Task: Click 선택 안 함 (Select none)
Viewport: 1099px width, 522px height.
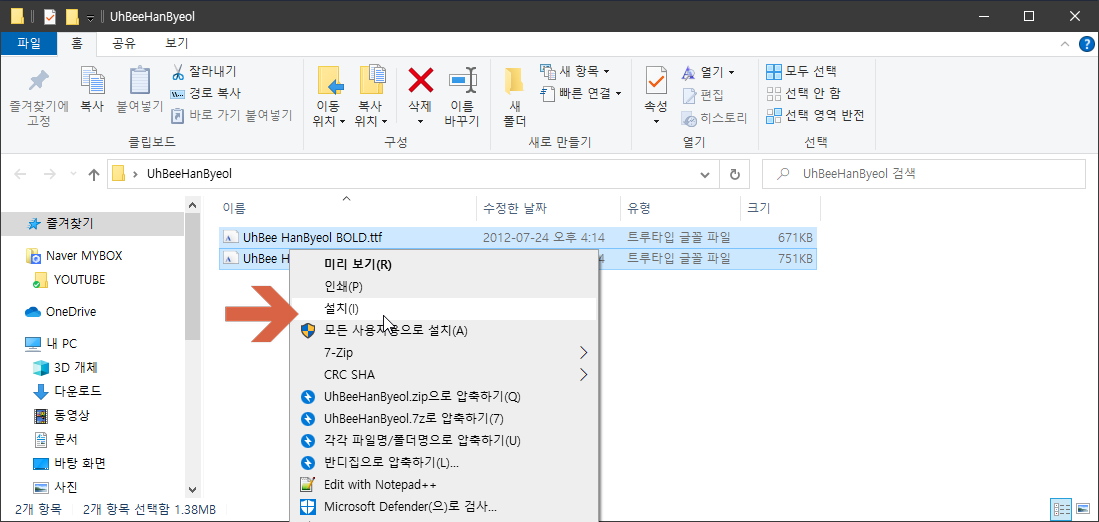Action: (x=803, y=93)
